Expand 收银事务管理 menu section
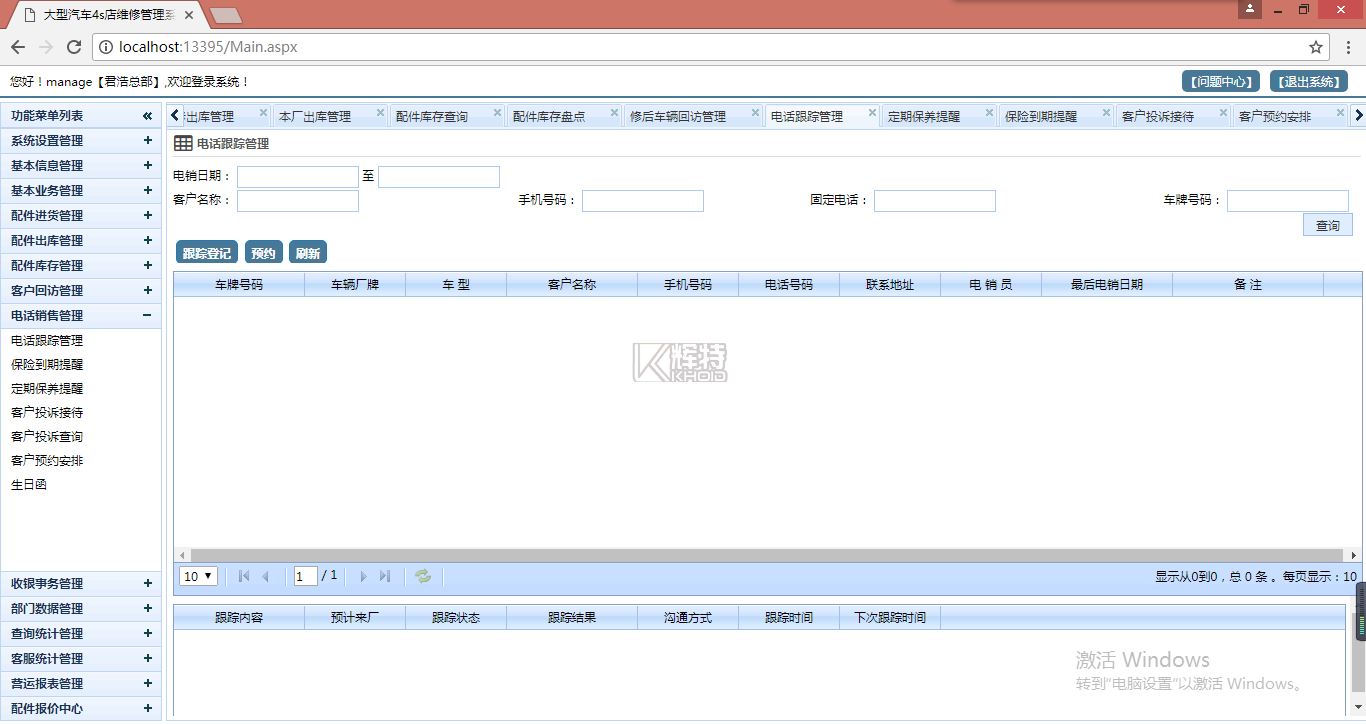 tap(147, 584)
